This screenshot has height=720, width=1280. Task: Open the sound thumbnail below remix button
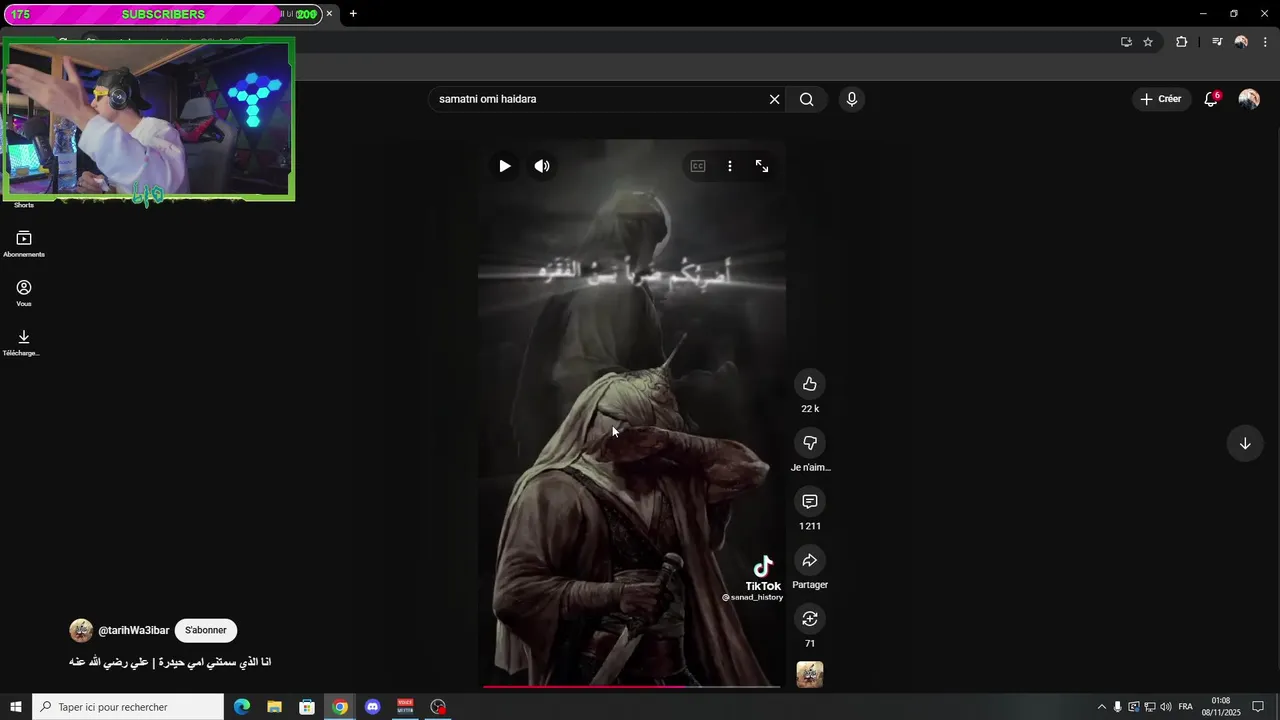[810, 674]
